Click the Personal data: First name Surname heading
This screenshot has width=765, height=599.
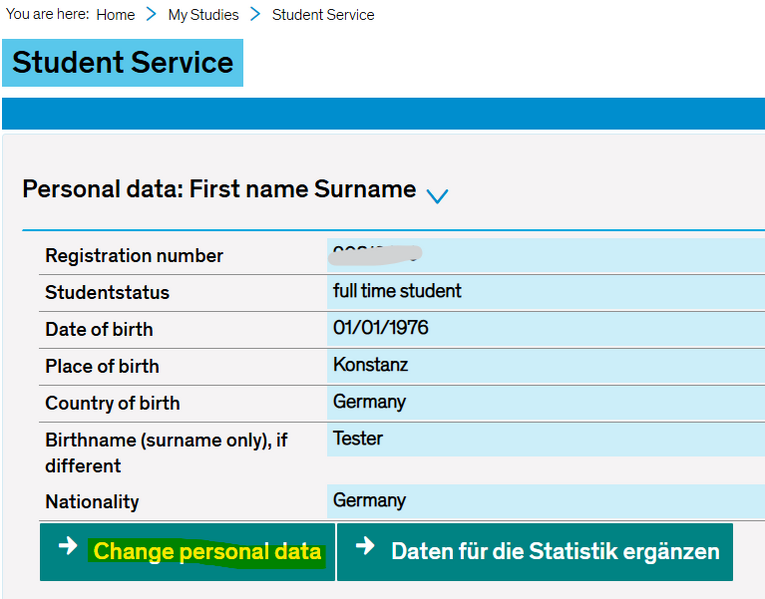(219, 189)
